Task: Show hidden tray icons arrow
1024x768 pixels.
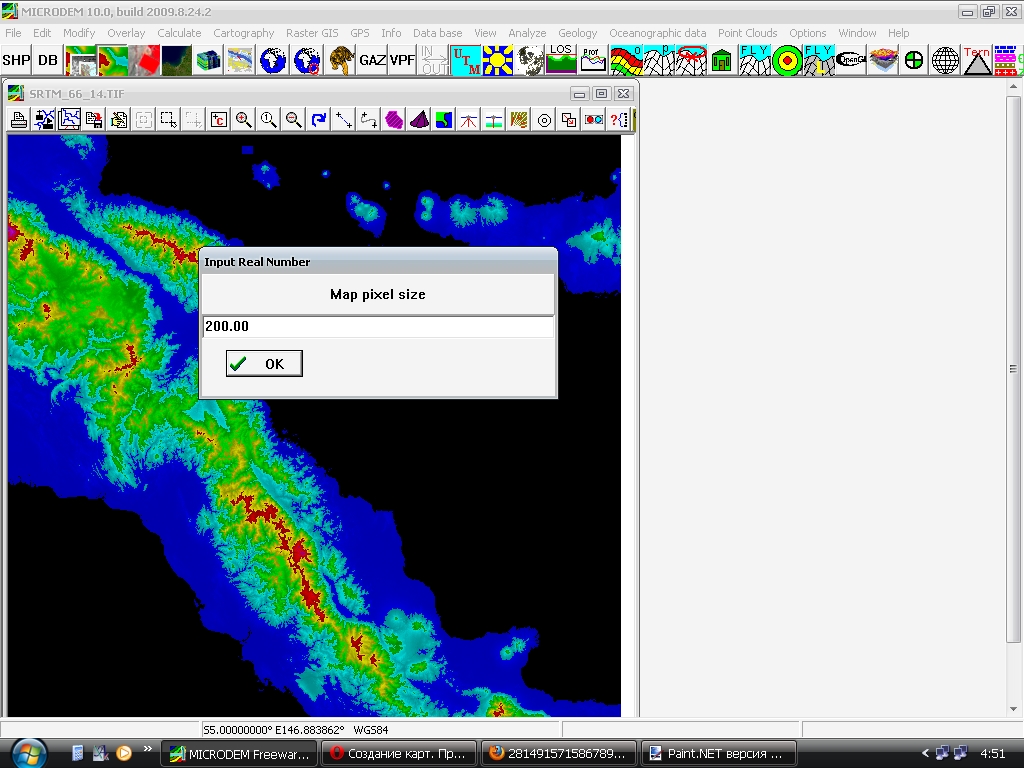Action: (925, 754)
